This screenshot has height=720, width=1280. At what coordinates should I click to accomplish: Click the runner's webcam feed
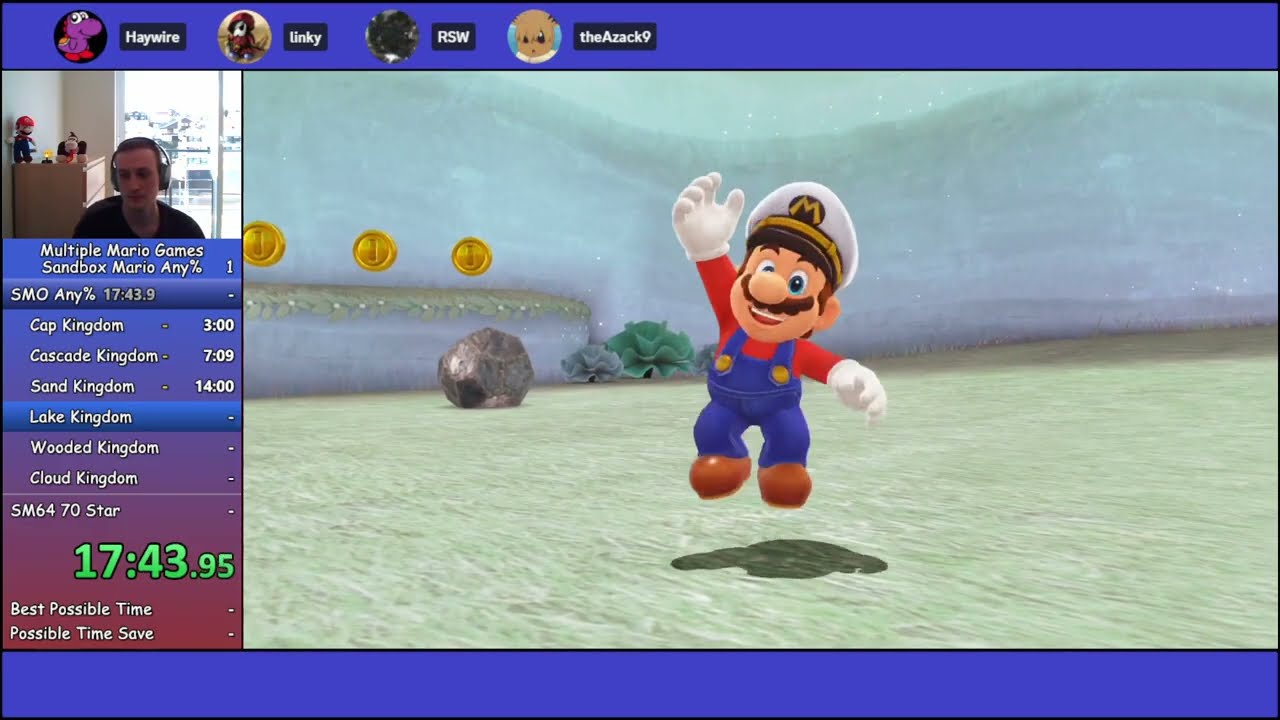[x=121, y=154]
